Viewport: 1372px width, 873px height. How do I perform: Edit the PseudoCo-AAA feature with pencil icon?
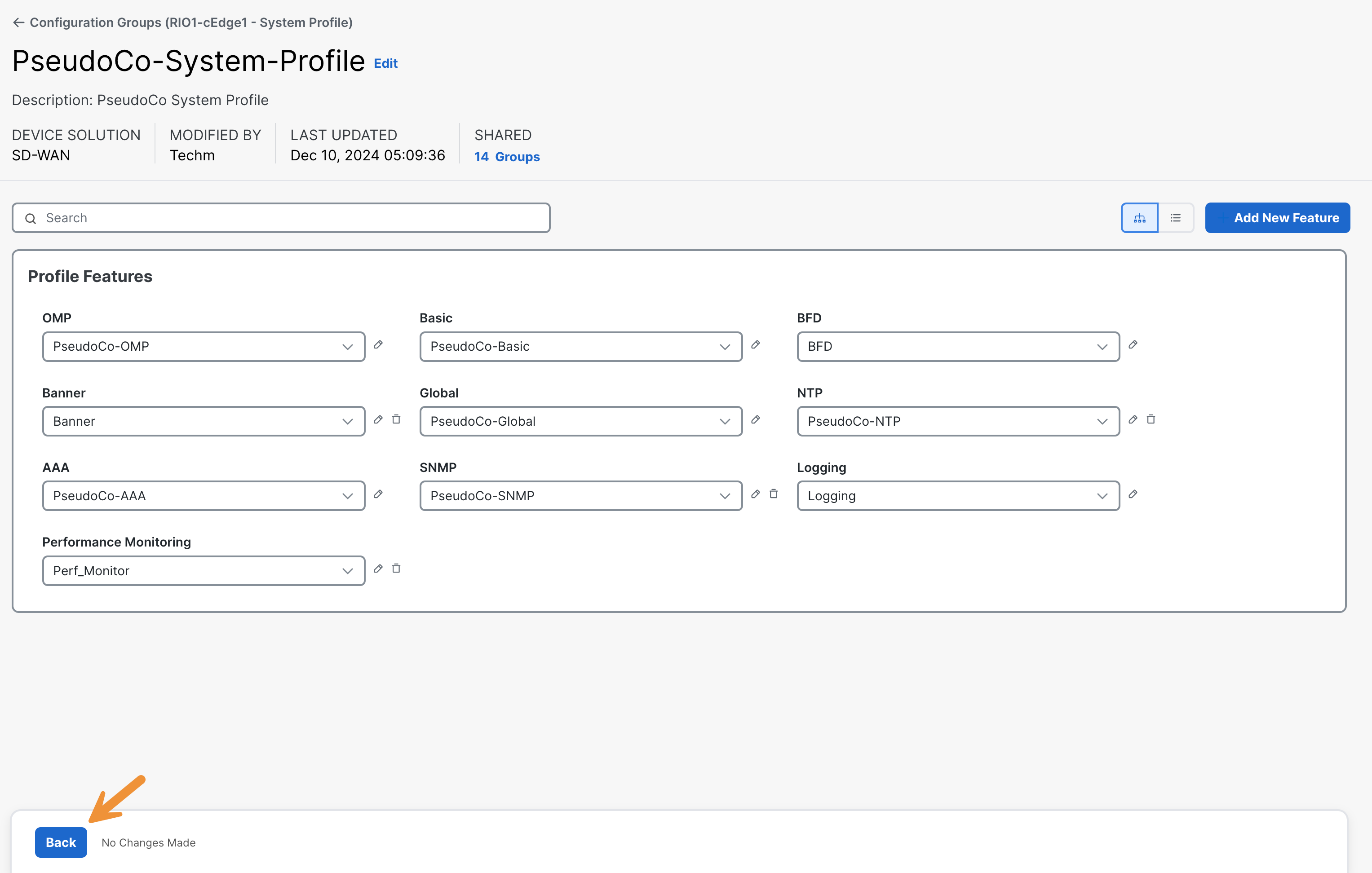coord(378,494)
